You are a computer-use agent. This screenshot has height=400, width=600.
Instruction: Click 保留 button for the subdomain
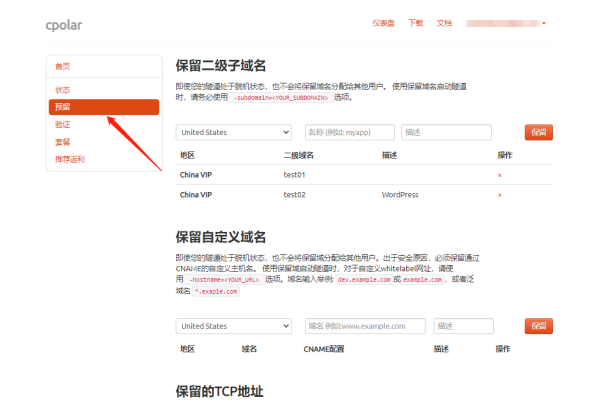(x=538, y=132)
